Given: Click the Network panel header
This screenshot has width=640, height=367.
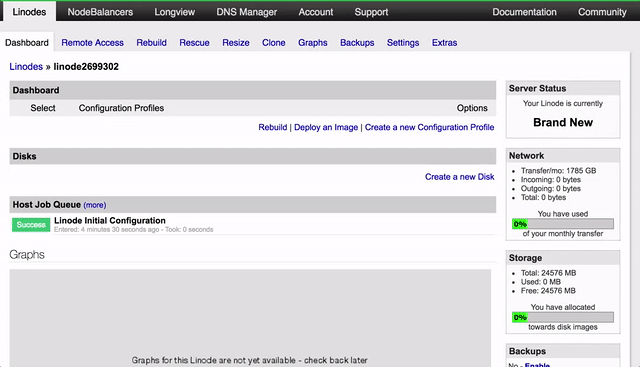Looking at the screenshot, I should coord(563,156).
